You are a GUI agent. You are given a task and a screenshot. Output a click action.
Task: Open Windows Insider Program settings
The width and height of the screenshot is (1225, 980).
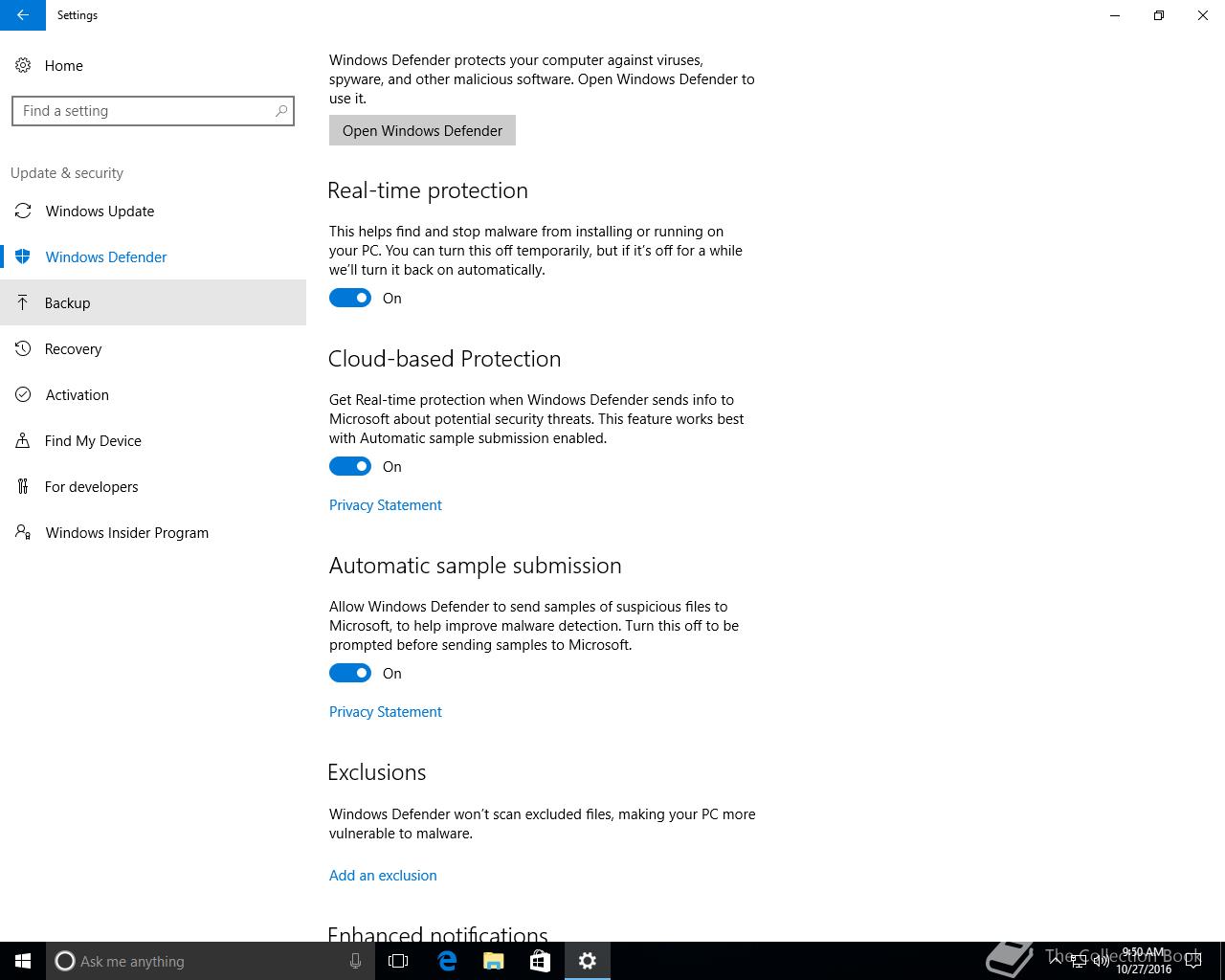(x=153, y=532)
